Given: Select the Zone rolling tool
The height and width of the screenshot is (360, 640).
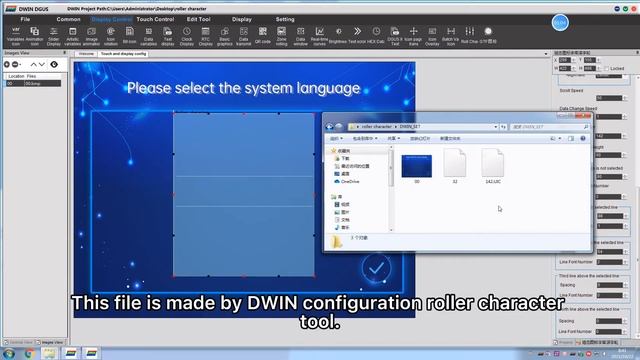Looking at the screenshot, I should point(282,36).
